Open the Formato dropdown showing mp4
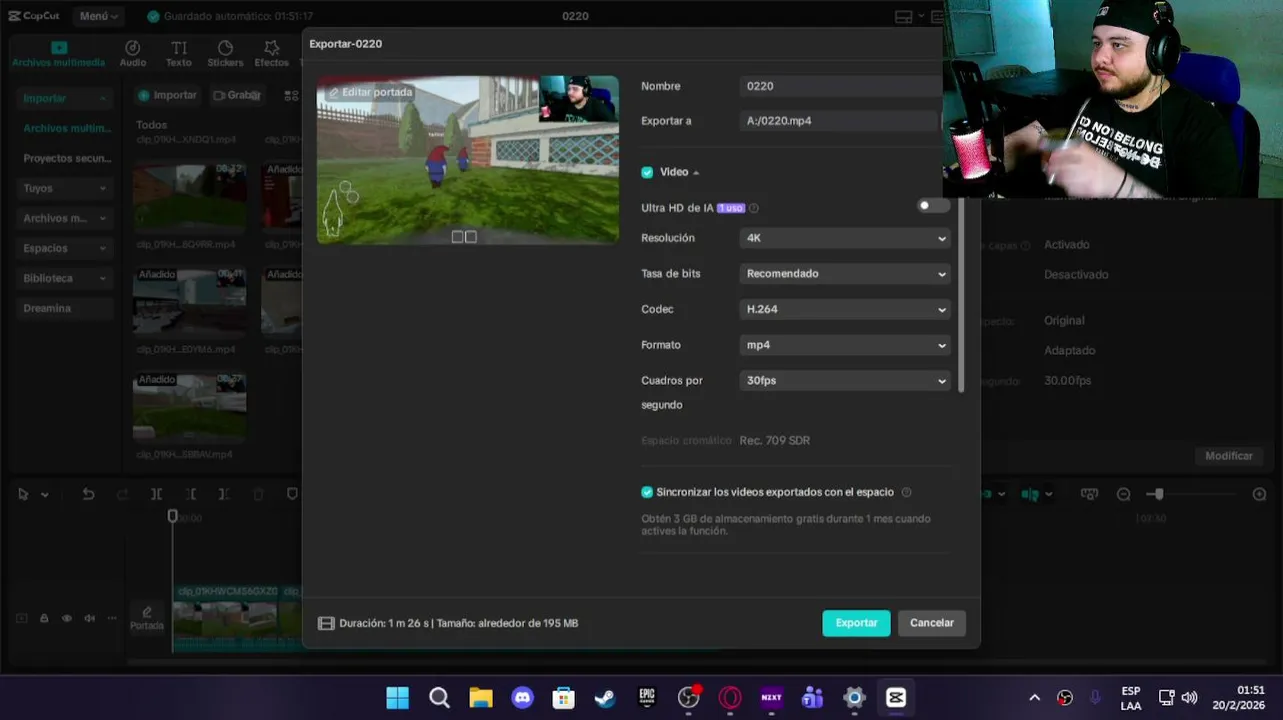This screenshot has height=720, width=1283. [x=845, y=345]
